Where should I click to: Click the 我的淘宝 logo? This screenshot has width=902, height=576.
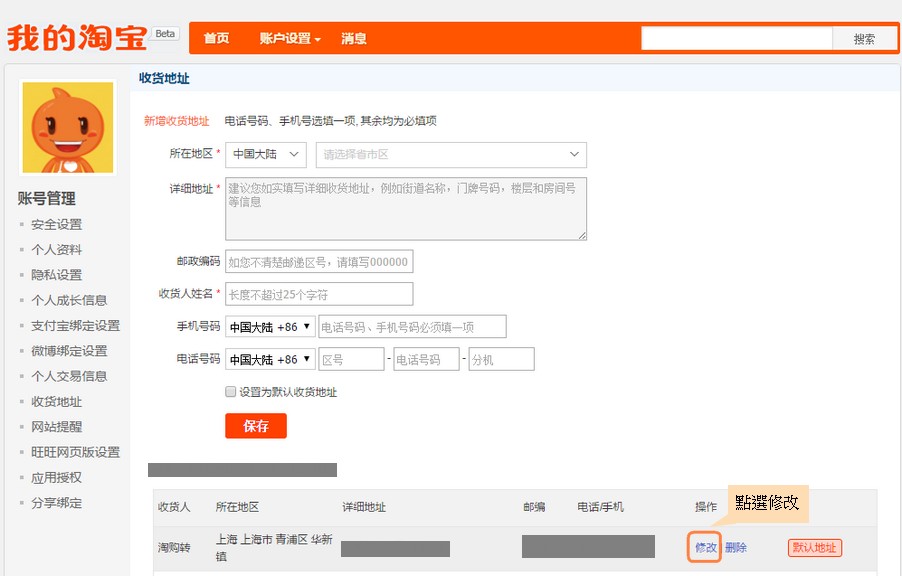(77, 38)
